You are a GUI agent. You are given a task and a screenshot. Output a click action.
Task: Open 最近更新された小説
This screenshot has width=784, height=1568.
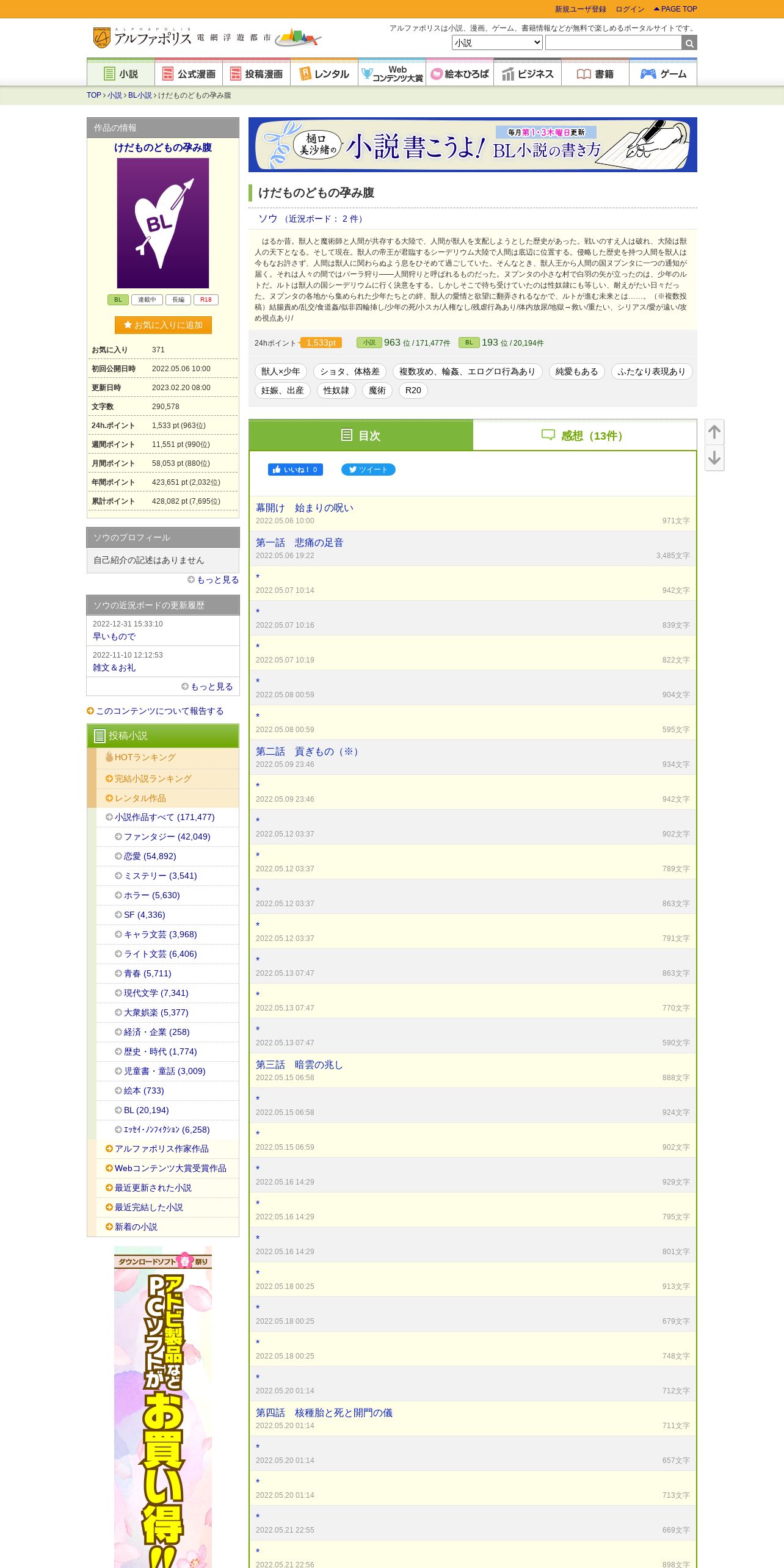point(167,1188)
